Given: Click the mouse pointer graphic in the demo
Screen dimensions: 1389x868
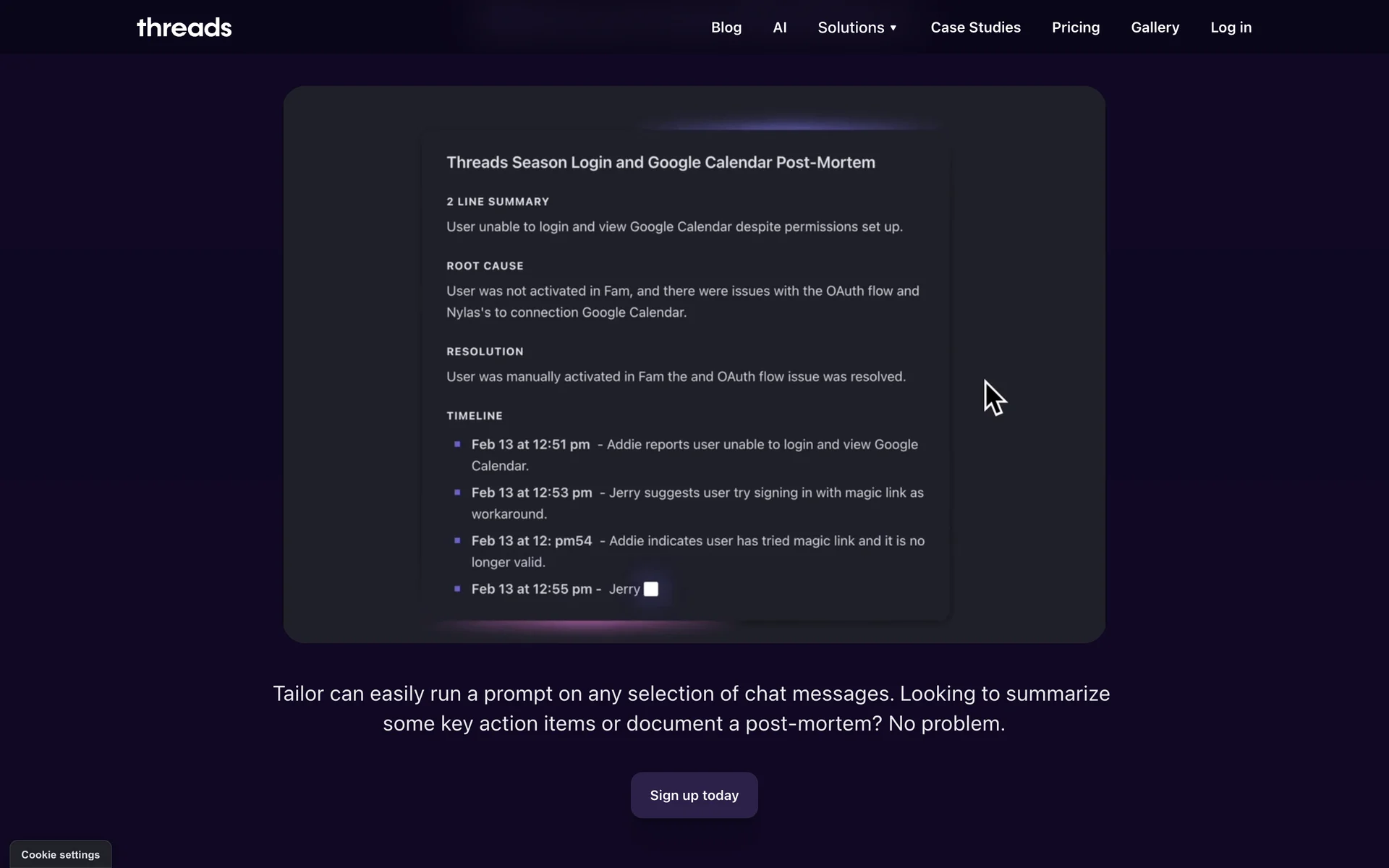Looking at the screenshot, I should (993, 397).
